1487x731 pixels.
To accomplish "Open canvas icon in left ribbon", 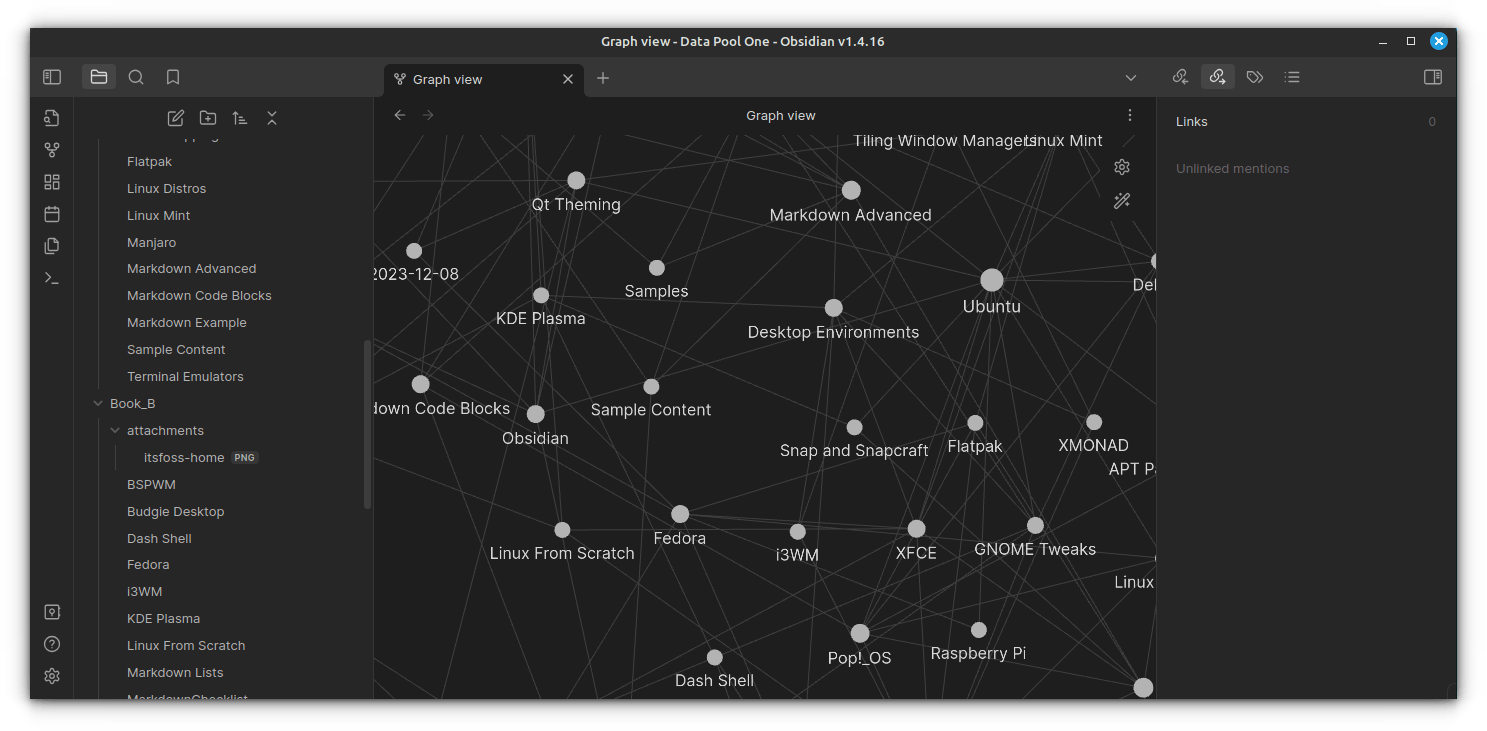I will [x=52, y=182].
